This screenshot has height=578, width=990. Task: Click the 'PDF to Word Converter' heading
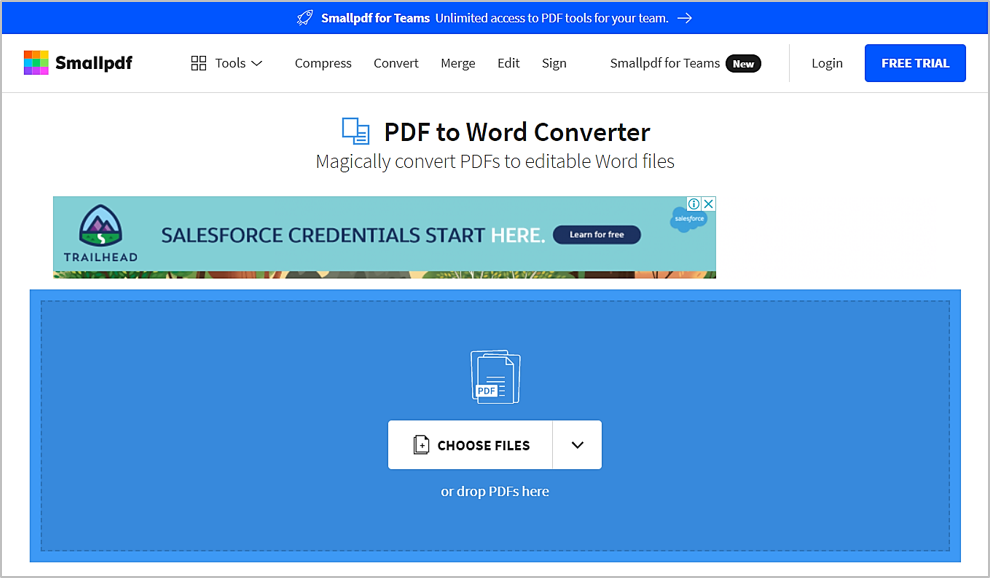517,132
